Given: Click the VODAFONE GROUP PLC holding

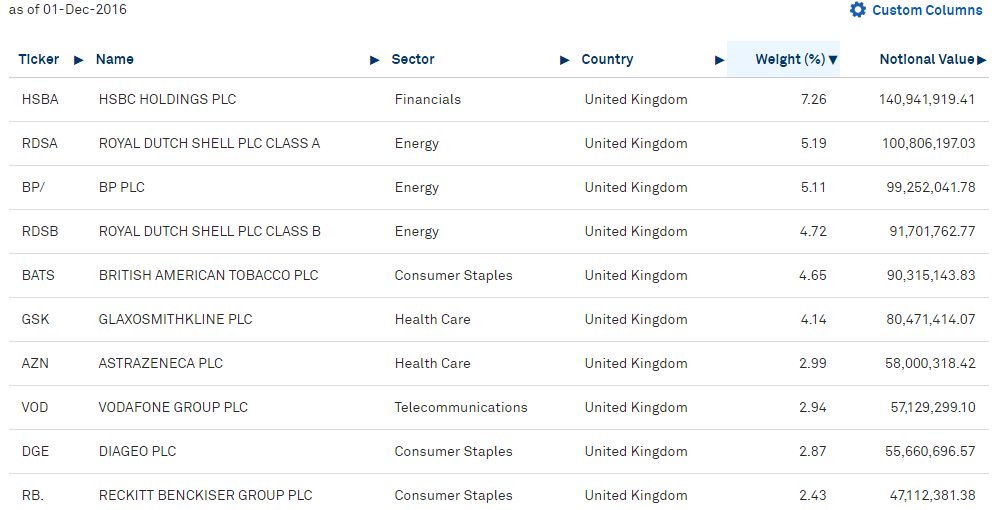Looking at the screenshot, I should (173, 408).
